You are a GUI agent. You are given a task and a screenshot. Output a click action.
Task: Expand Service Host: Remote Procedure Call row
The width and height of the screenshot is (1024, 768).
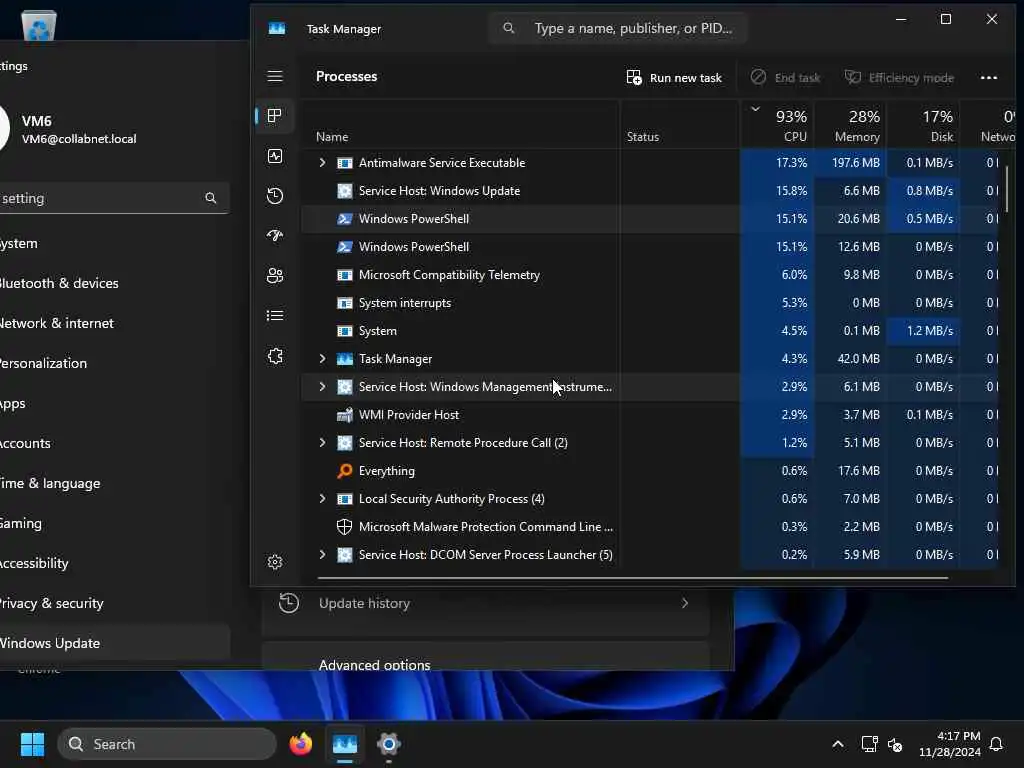[322, 443]
